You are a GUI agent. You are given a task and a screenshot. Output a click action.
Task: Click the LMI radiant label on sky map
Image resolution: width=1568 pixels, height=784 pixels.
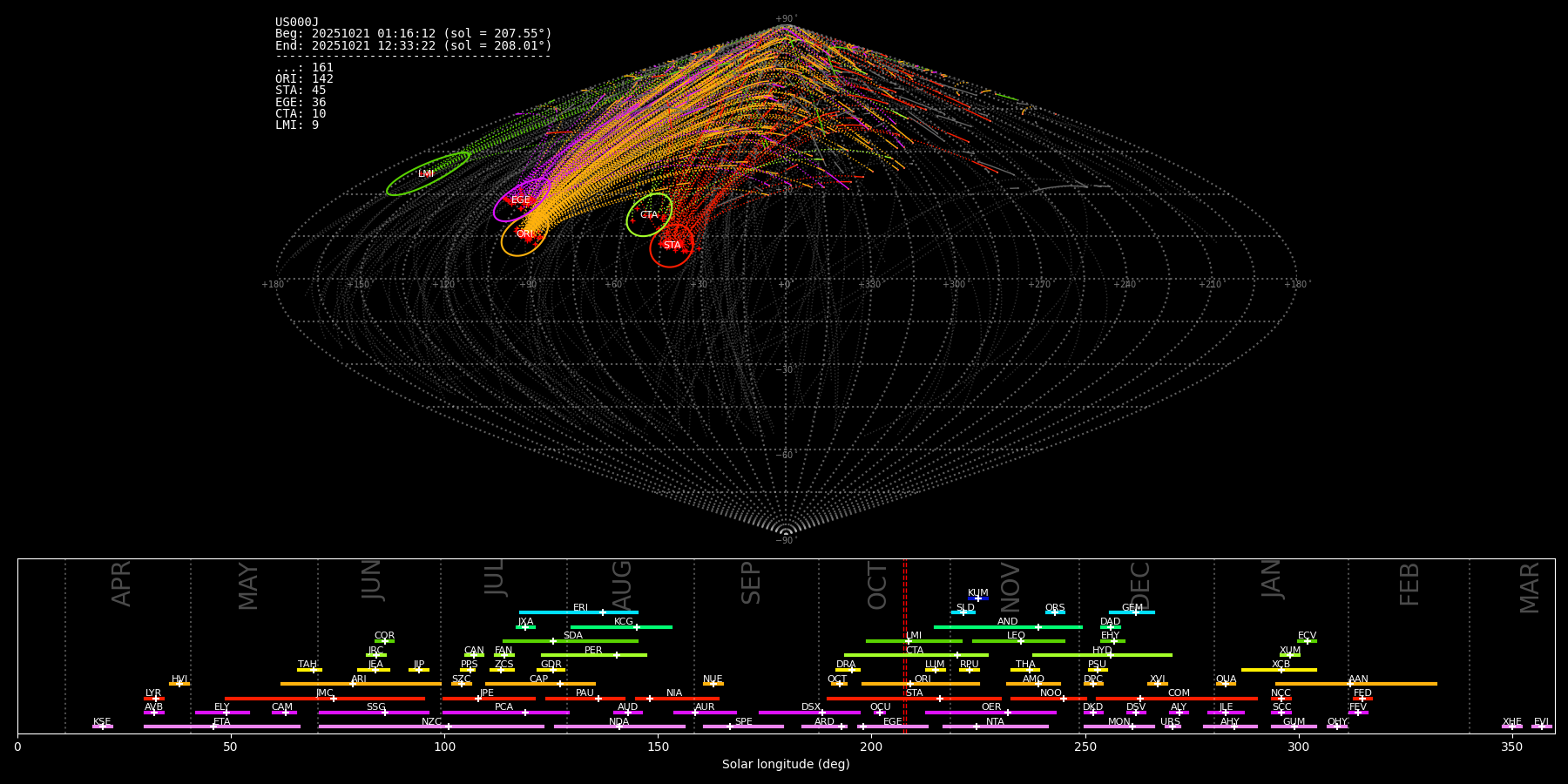pyautogui.click(x=426, y=174)
